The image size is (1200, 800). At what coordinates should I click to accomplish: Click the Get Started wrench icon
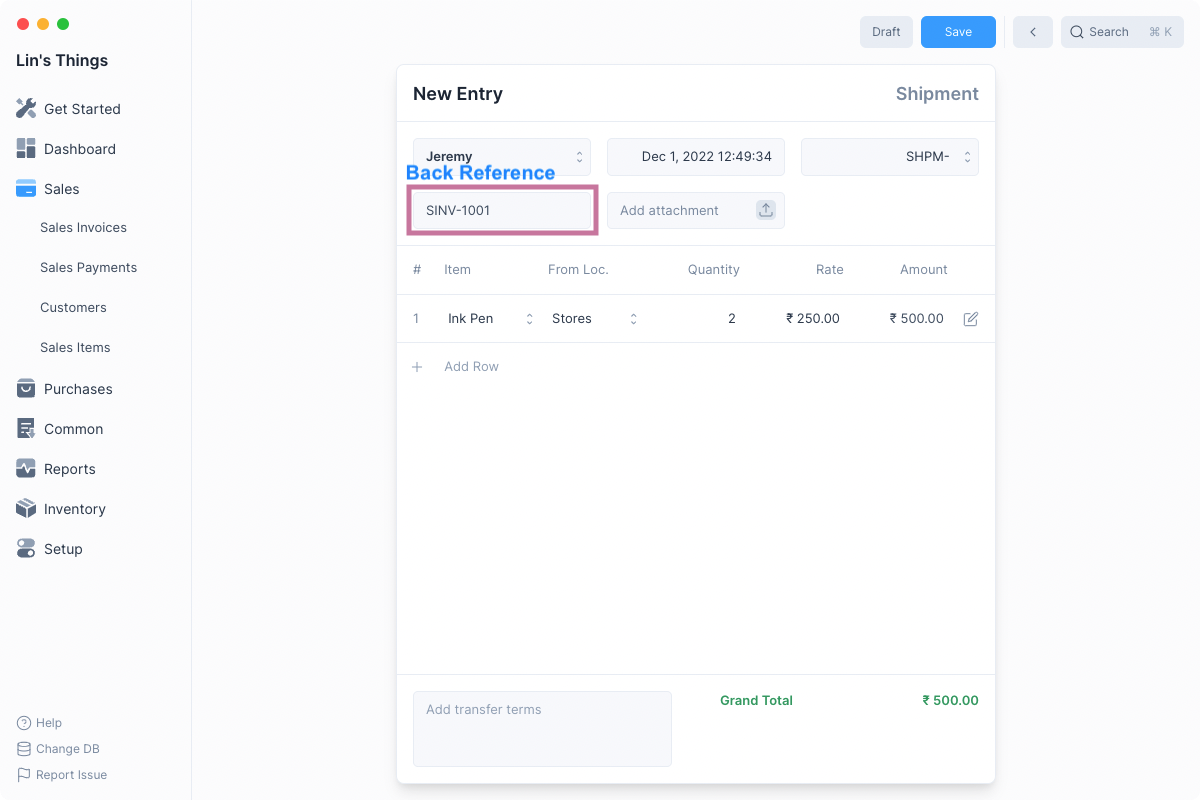26,108
